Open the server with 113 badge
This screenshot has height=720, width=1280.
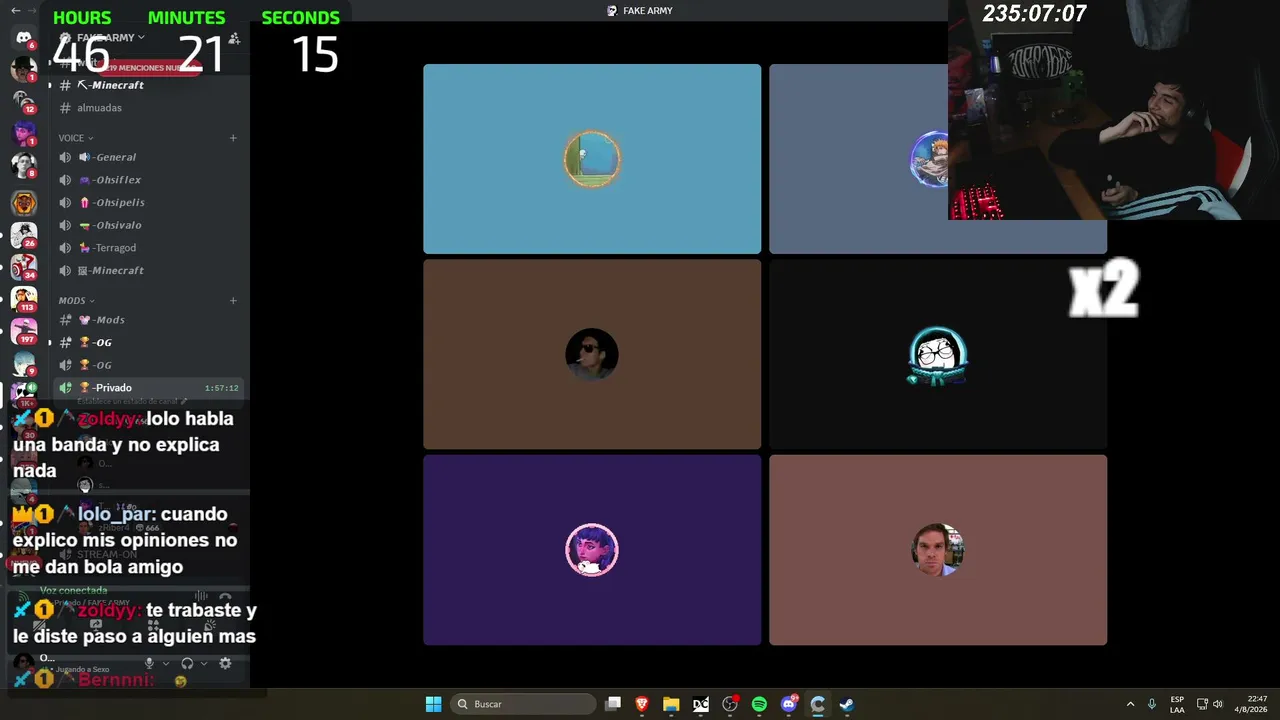tap(24, 298)
